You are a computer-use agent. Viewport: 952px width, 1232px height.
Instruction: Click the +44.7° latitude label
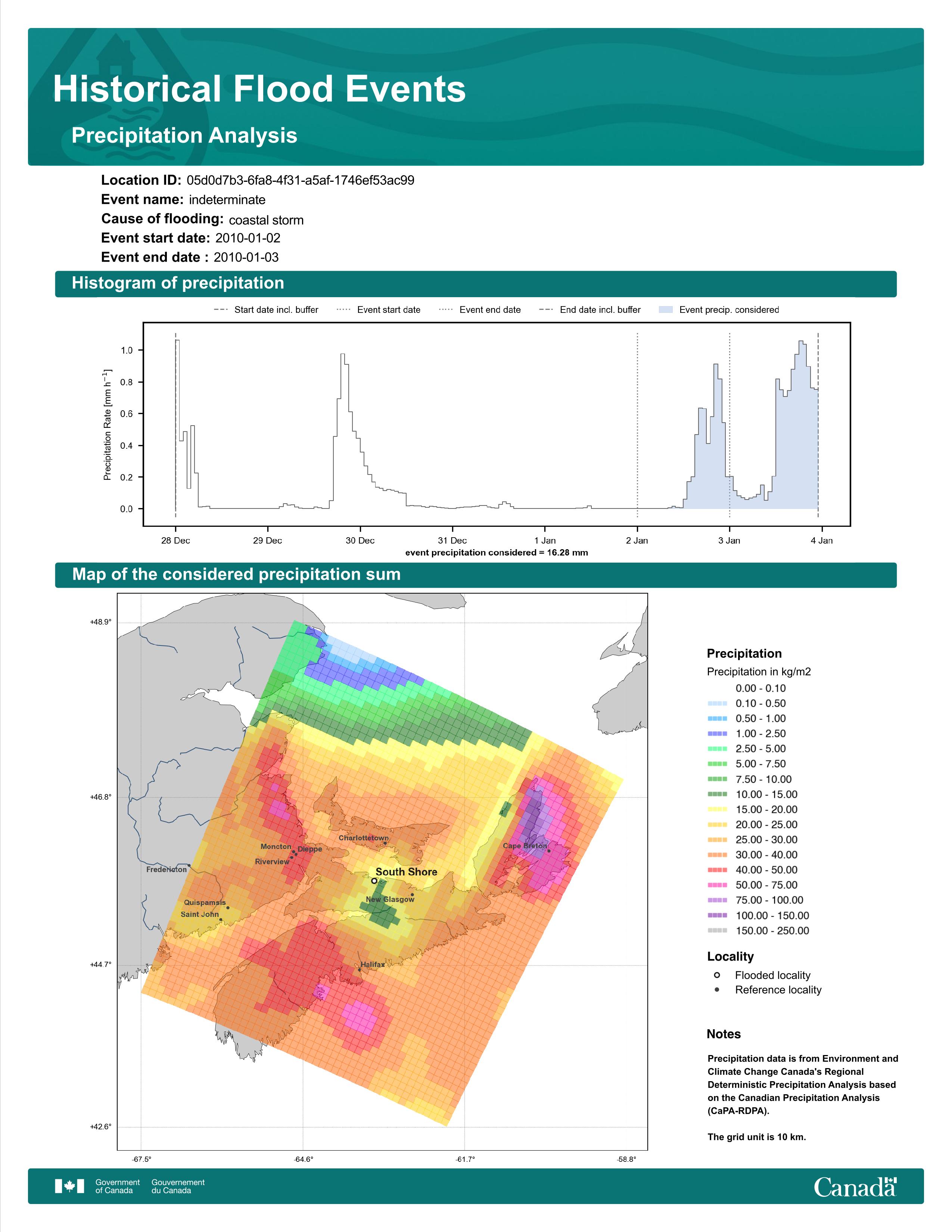[101, 965]
